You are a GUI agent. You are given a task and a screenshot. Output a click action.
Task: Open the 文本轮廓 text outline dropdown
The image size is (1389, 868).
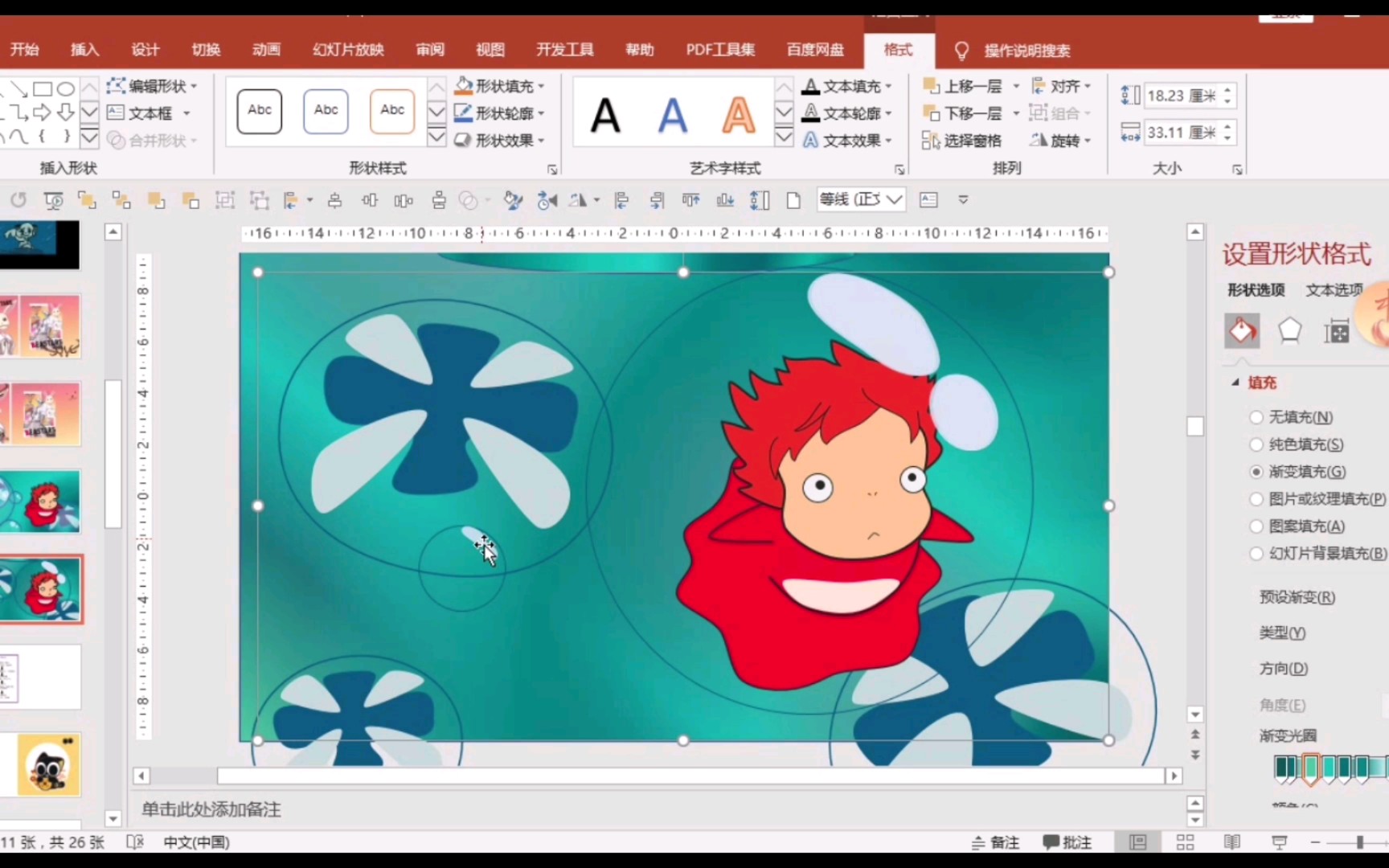point(848,113)
